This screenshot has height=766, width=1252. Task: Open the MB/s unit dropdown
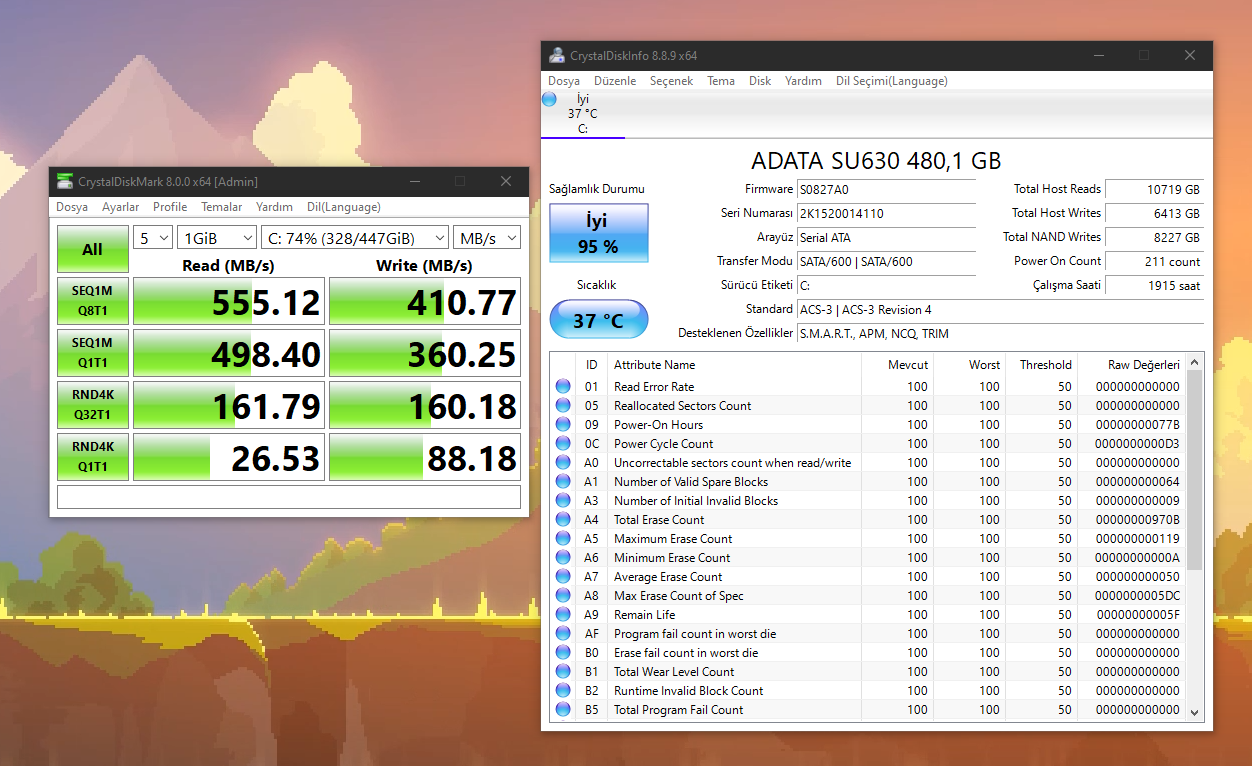[486, 237]
